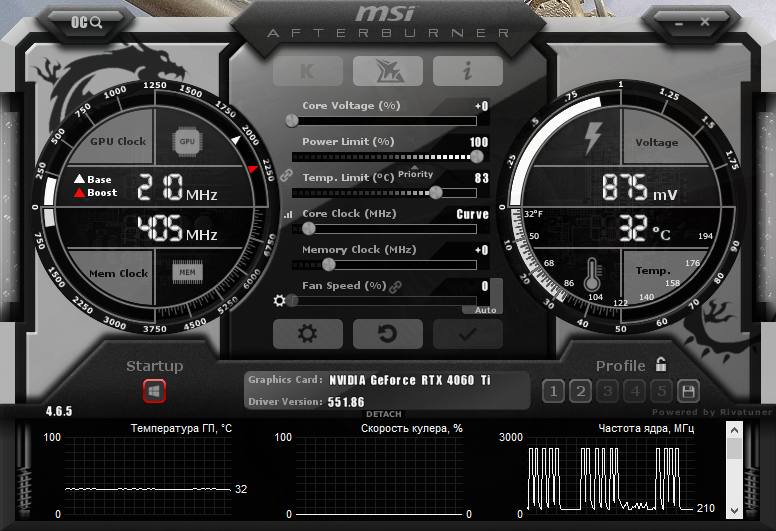Image resolution: width=776 pixels, height=531 pixels.
Task: Click the DETACH button
Action: [384, 414]
